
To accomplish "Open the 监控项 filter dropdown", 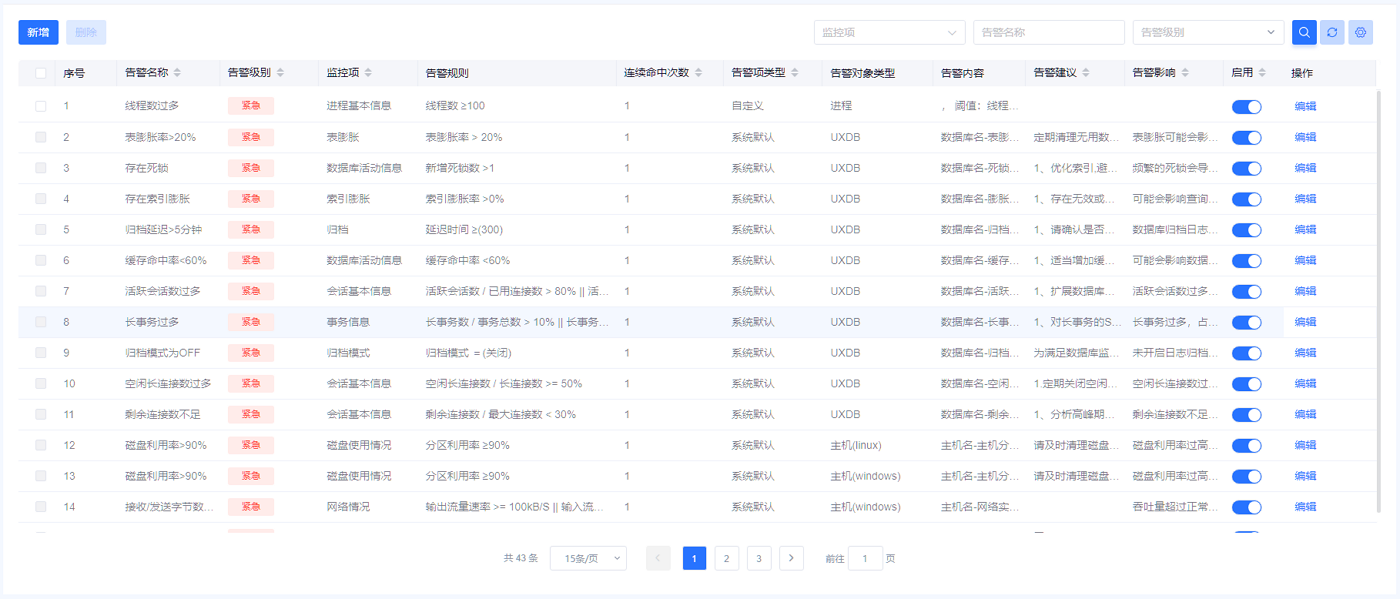I will point(889,32).
